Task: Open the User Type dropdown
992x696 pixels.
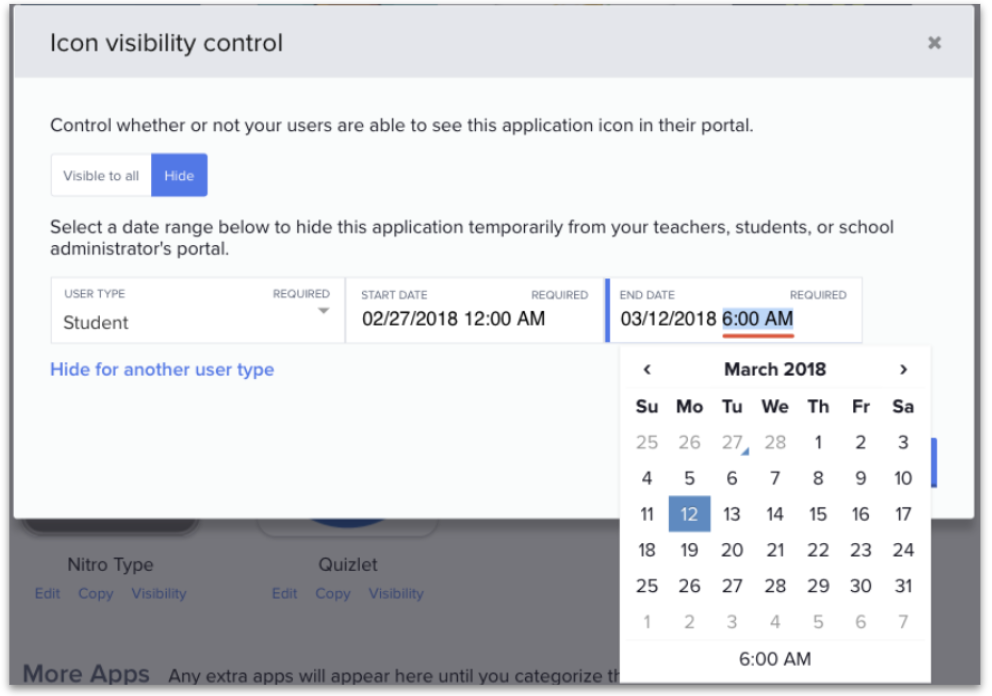Action: click(197, 311)
